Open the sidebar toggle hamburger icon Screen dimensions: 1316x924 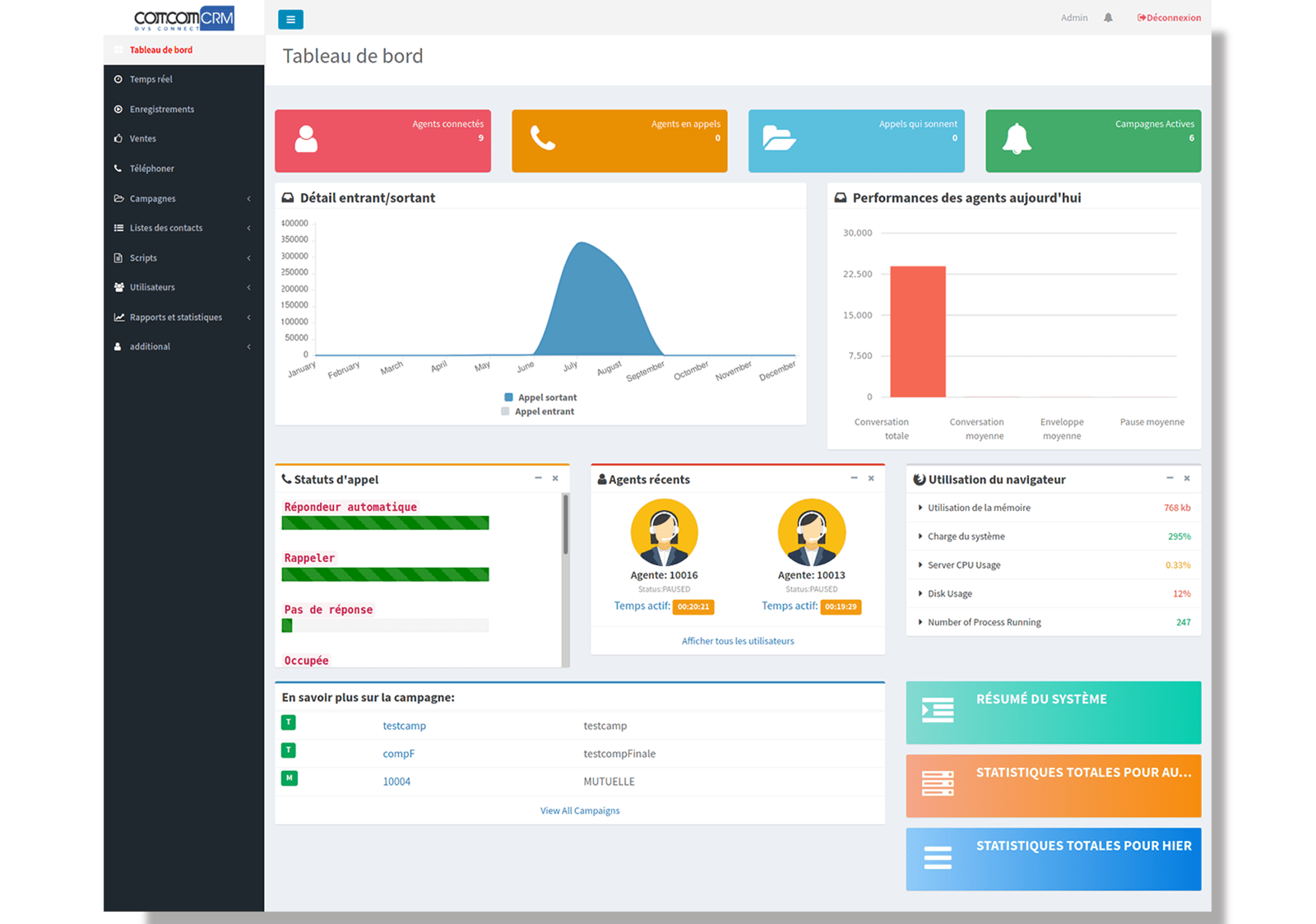pos(290,19)
